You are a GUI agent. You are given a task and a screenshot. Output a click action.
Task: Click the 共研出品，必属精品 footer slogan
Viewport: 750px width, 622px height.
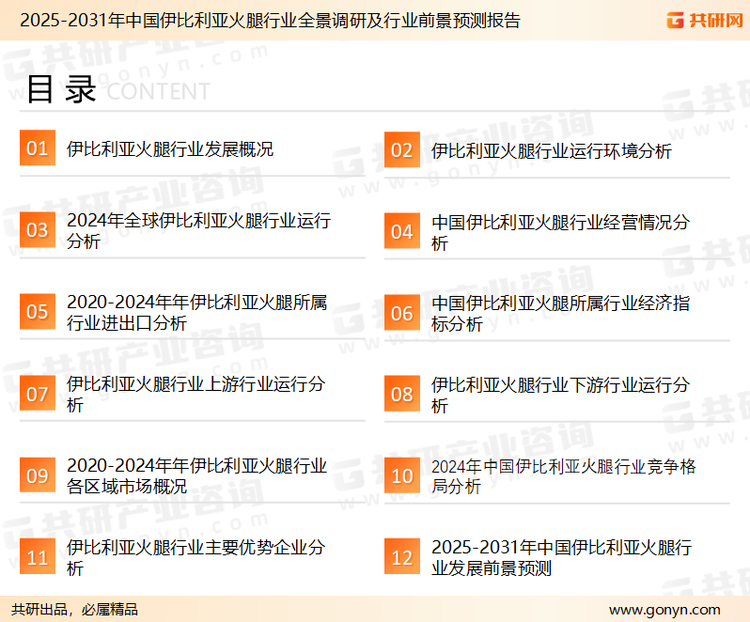(x=75, y=610)
